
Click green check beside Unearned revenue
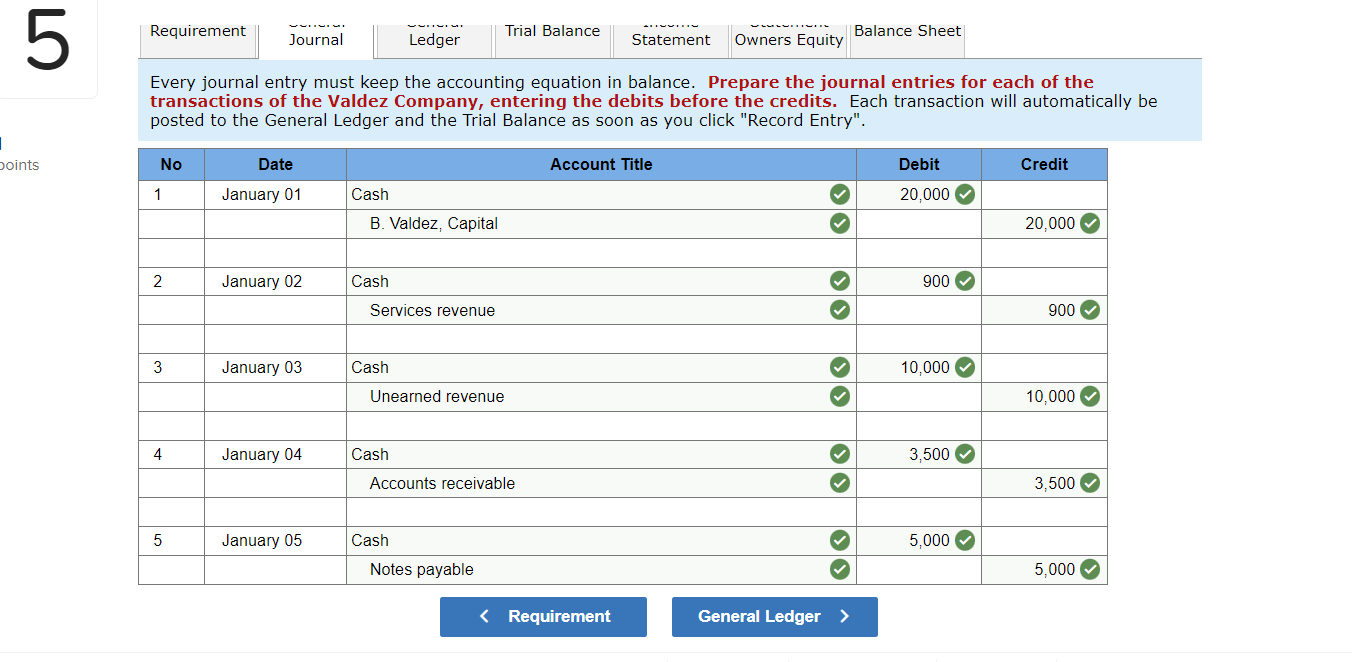tap(840, 396)
